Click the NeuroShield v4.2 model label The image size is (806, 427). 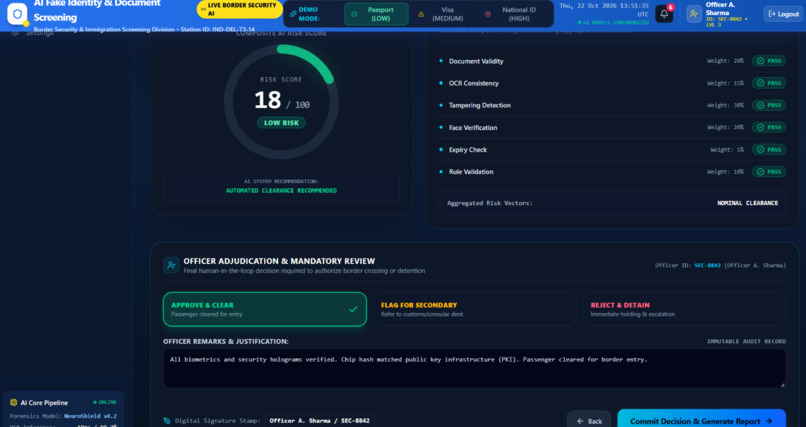tap(90, 416)
